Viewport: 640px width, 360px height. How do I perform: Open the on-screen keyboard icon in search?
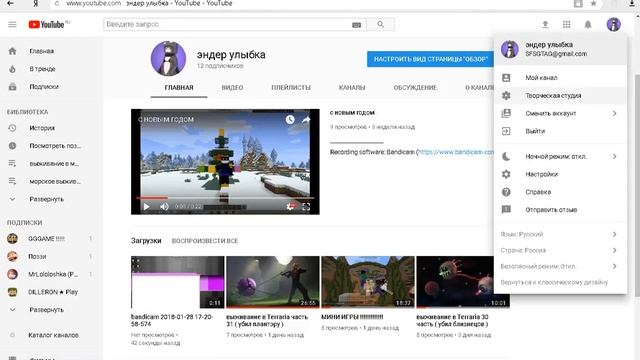click(356, 25)
